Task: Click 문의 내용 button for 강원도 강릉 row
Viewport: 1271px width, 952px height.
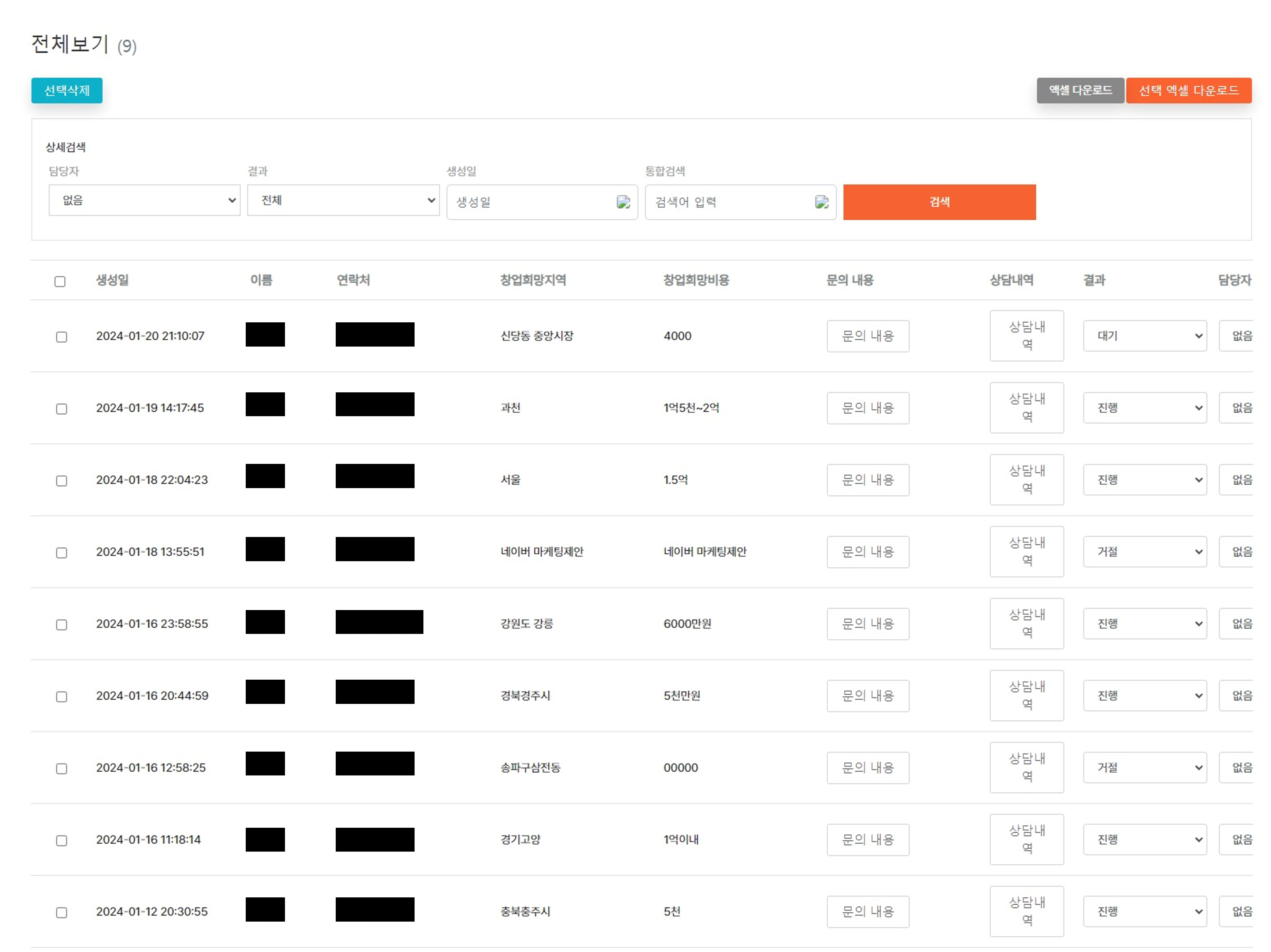Action: (x=868, y=623)
